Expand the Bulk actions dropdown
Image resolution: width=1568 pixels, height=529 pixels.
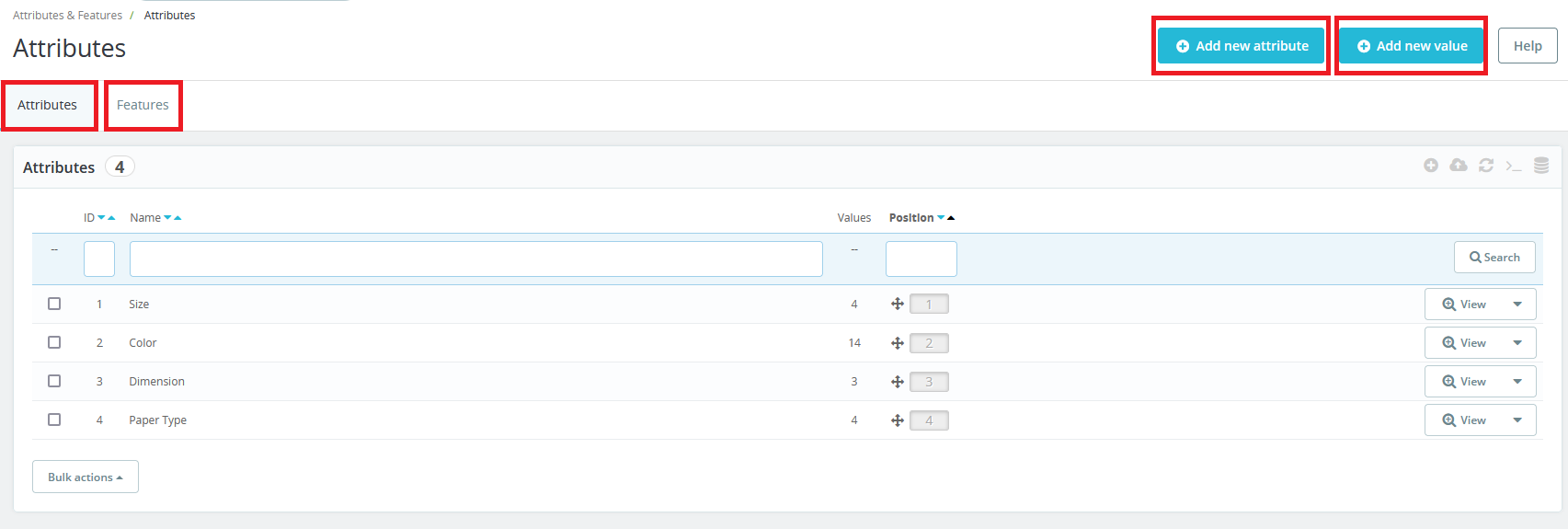(x=86, y=477)
